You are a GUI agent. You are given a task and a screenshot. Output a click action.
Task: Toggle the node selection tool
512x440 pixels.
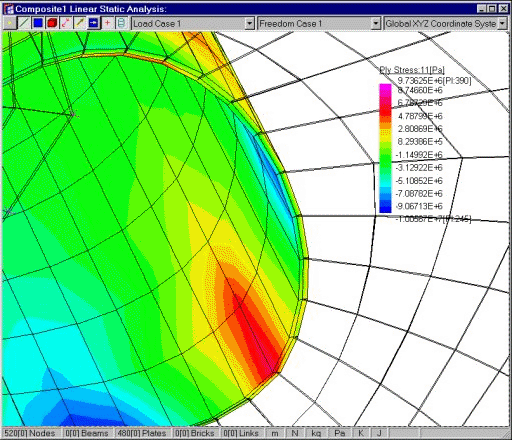[x=10, y=23]
